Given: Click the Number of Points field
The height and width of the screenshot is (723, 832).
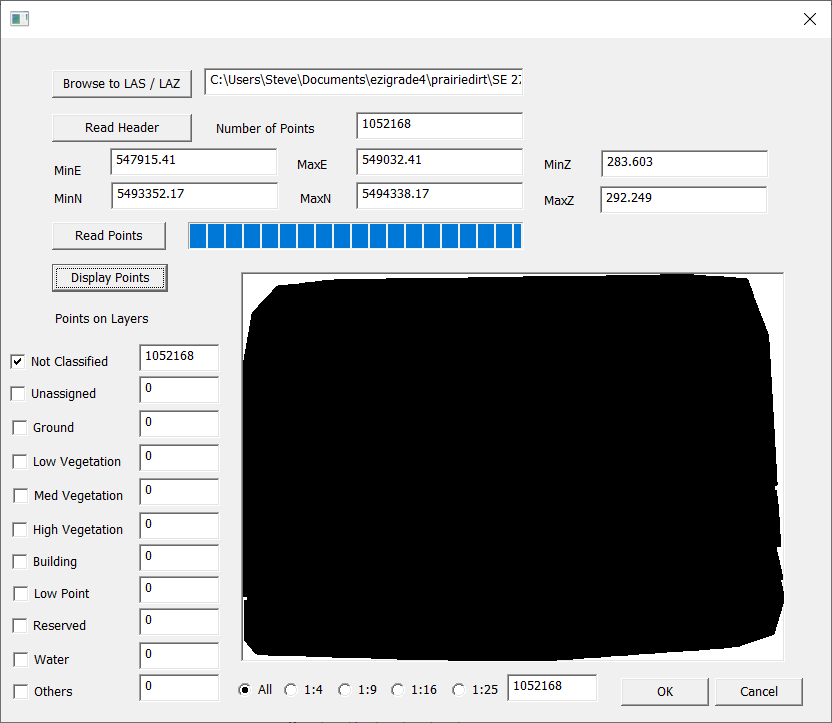Looking at the screenshot, I should 439,126.
